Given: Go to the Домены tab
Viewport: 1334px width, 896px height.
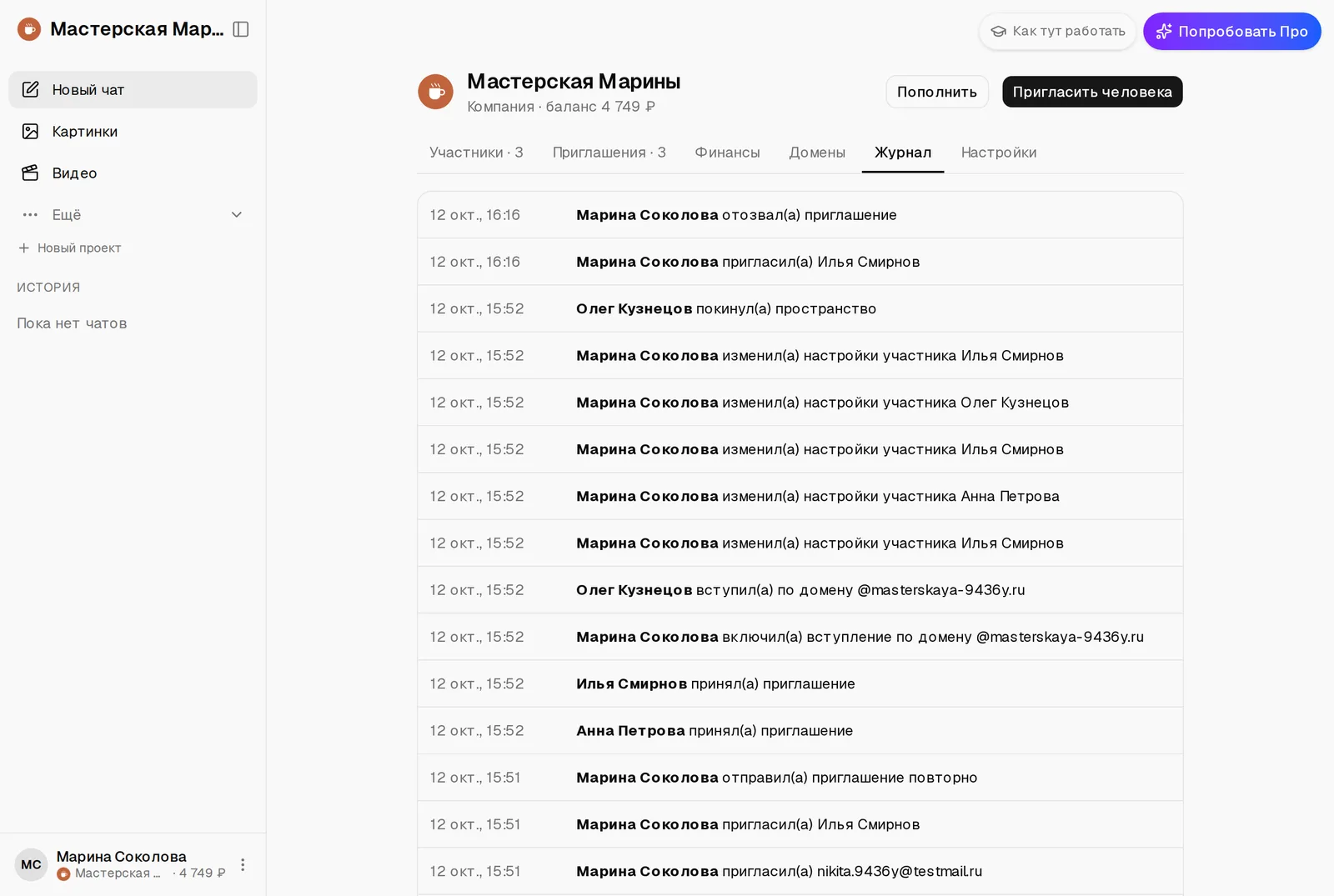Looking at the screenshot, I should tap(817, 153).
